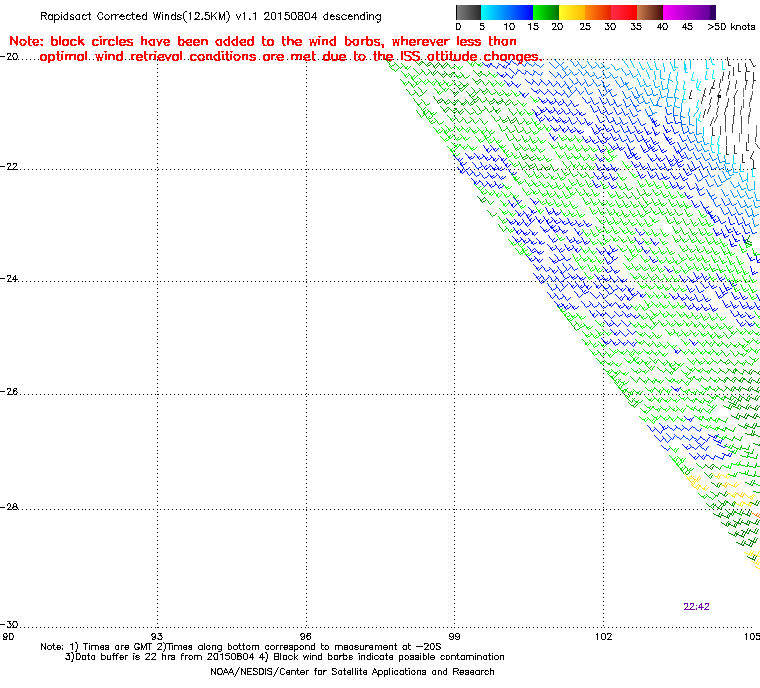
Task: Click the gray 0-5 knots color swatch
Action: 468,12
